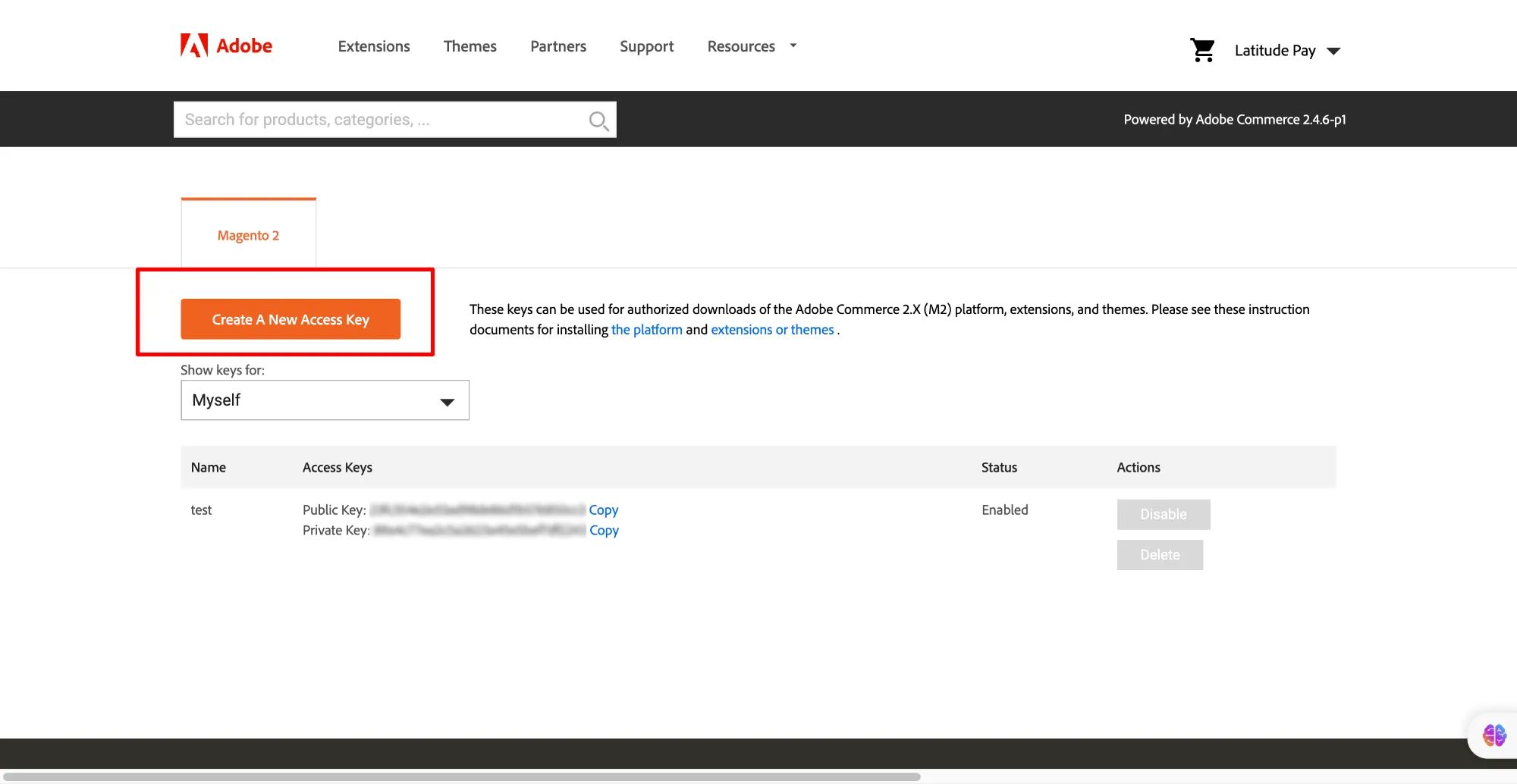Click the 'Actions' column header
The width and height of the screenshot is (1517, 784).
click(1139, 468)
